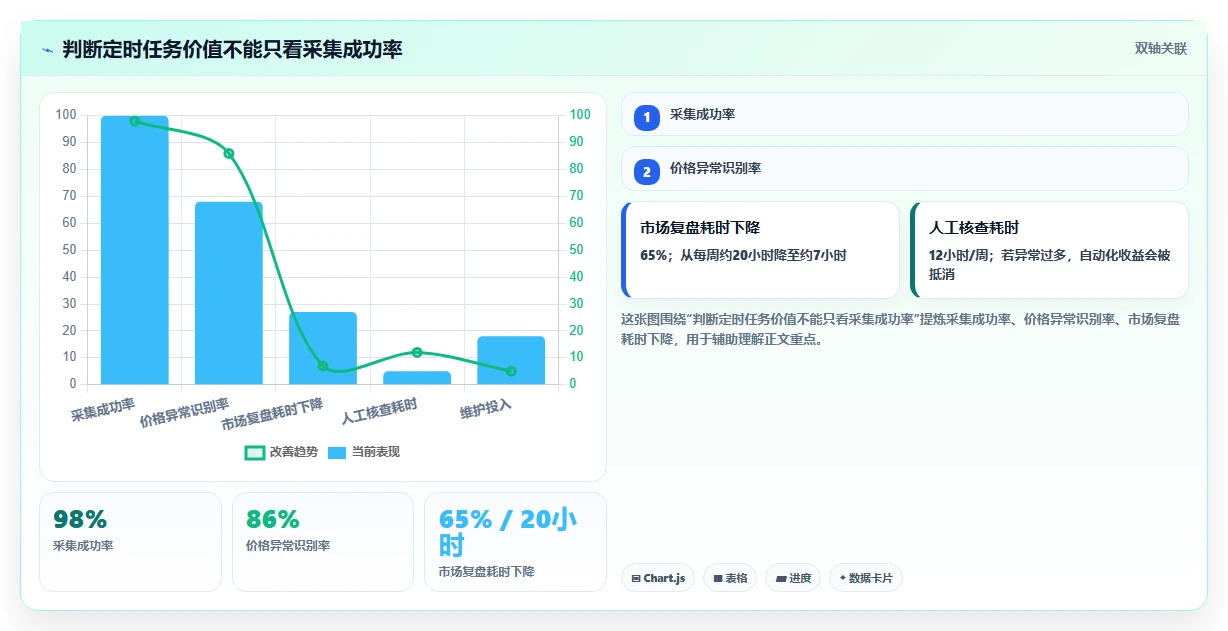Select the 进度 tag chip
Viewport: 1228px width, 631px height.
tap(793, 578)
